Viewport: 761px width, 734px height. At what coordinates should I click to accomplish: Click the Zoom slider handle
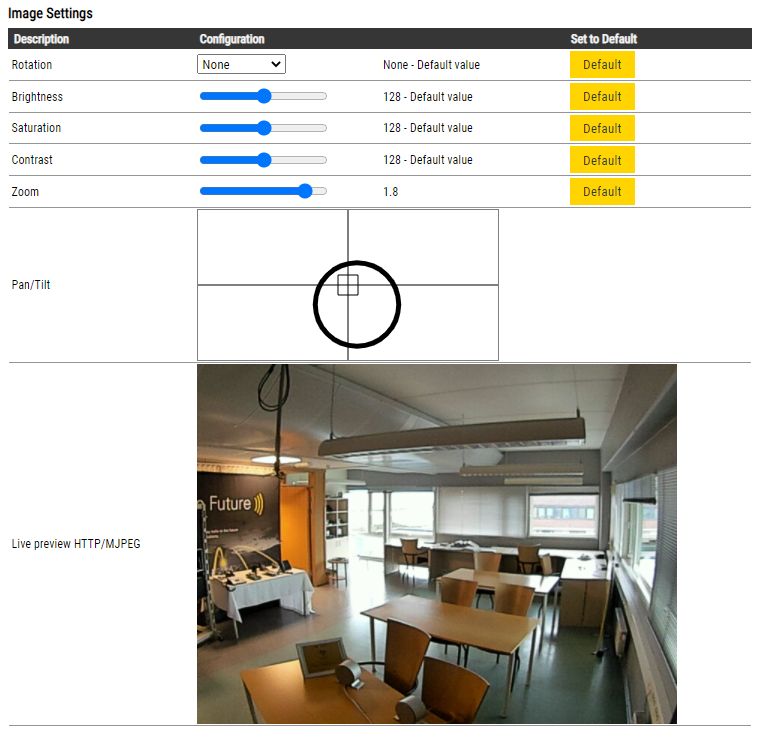tap(305, 191)
